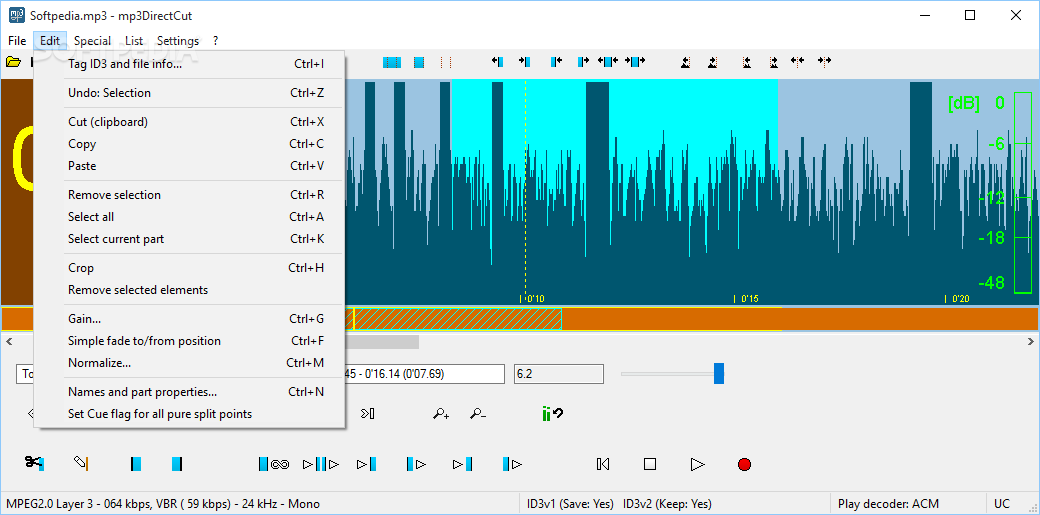Click the first black peak-arrow toolbar icon

[686, 62]
